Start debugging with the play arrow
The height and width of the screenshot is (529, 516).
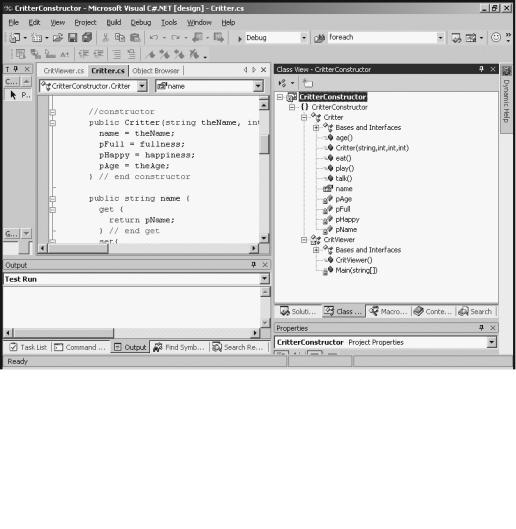(x=240, y=39)
